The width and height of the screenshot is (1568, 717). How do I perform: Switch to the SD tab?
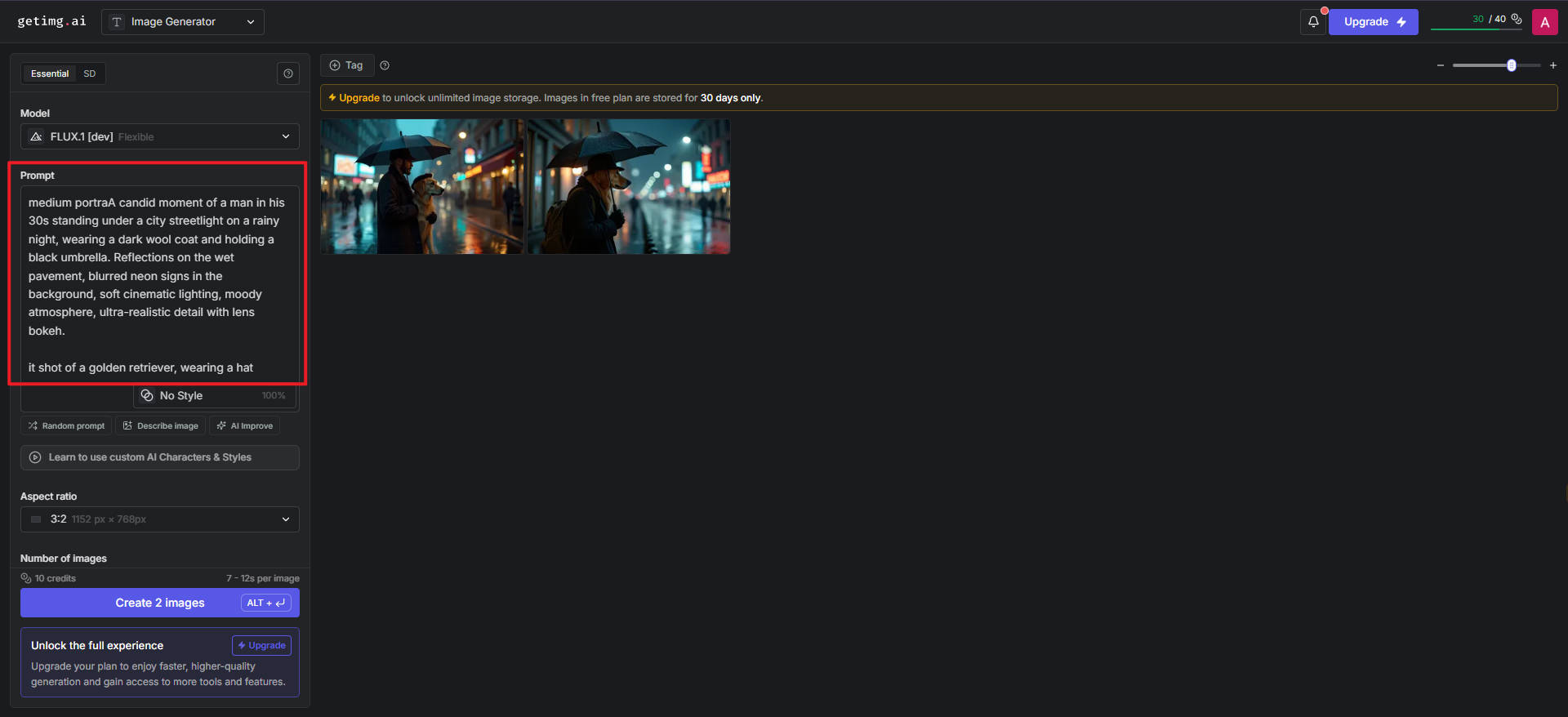[x=90, y=73]
